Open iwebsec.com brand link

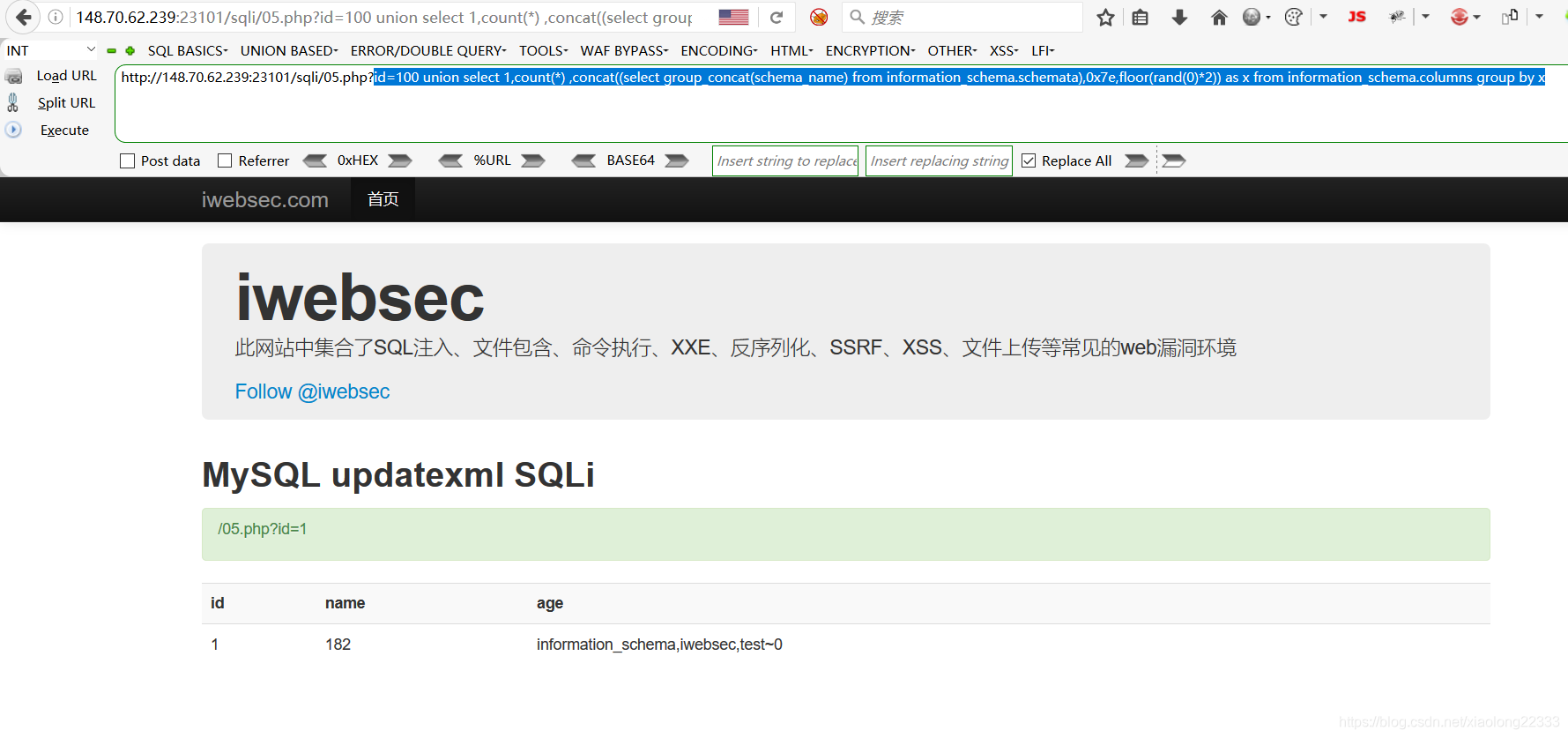(x=264, y=200)
